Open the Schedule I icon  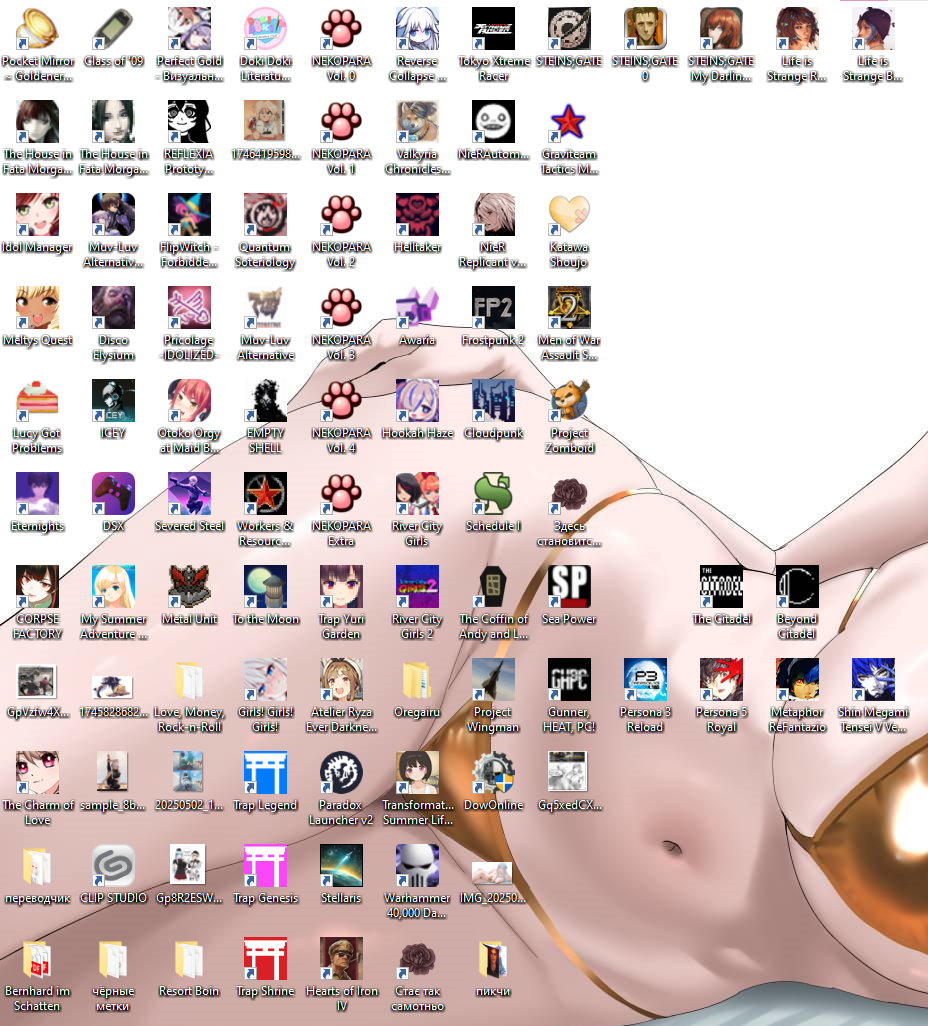pos(493,494)
